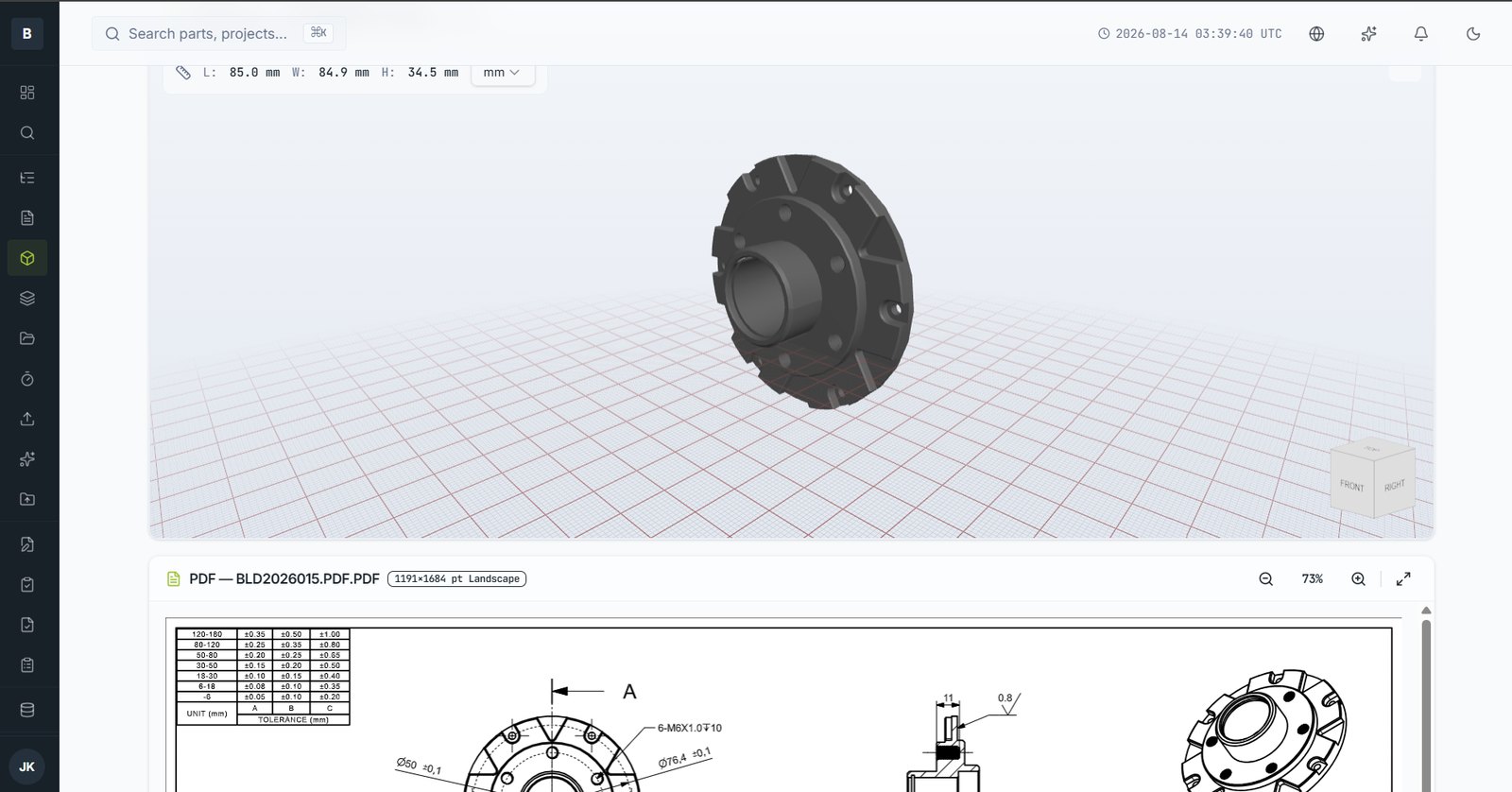Screen dimensions: 1512x792
Task: Click the 73% zoom level value
Action: point(1313,578)
